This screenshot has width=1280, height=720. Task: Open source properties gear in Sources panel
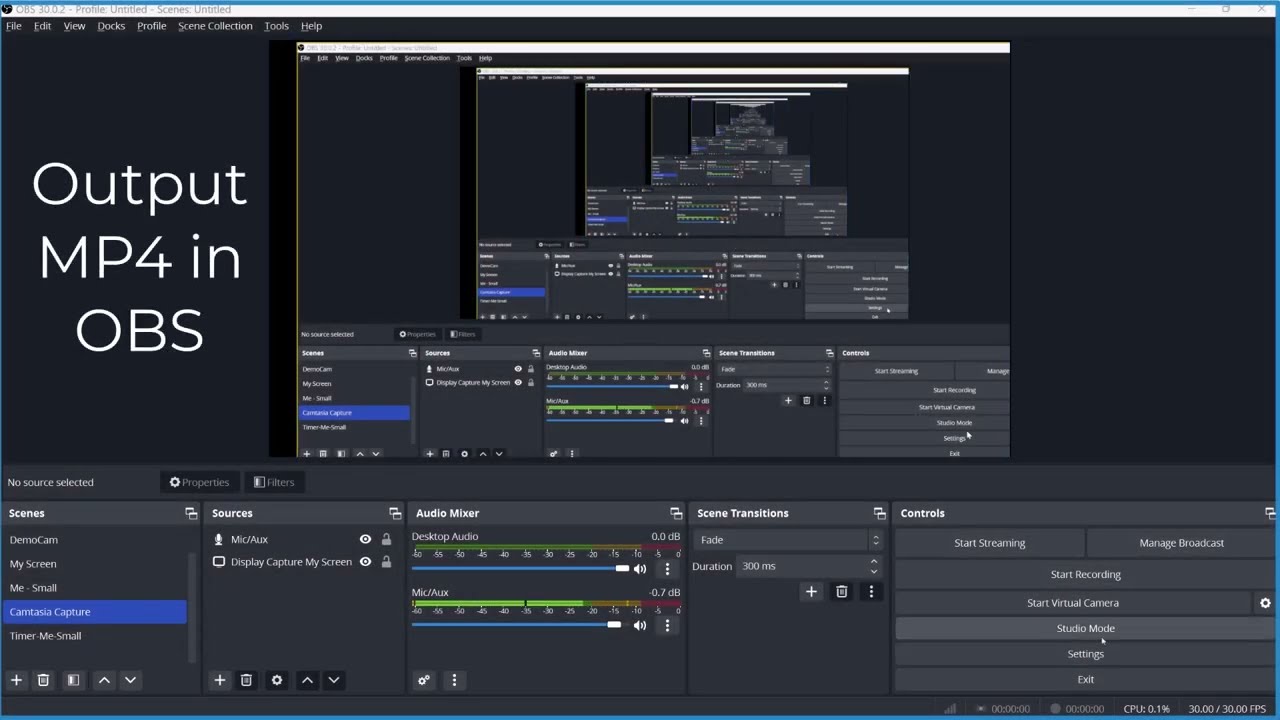tap(277, 680)
